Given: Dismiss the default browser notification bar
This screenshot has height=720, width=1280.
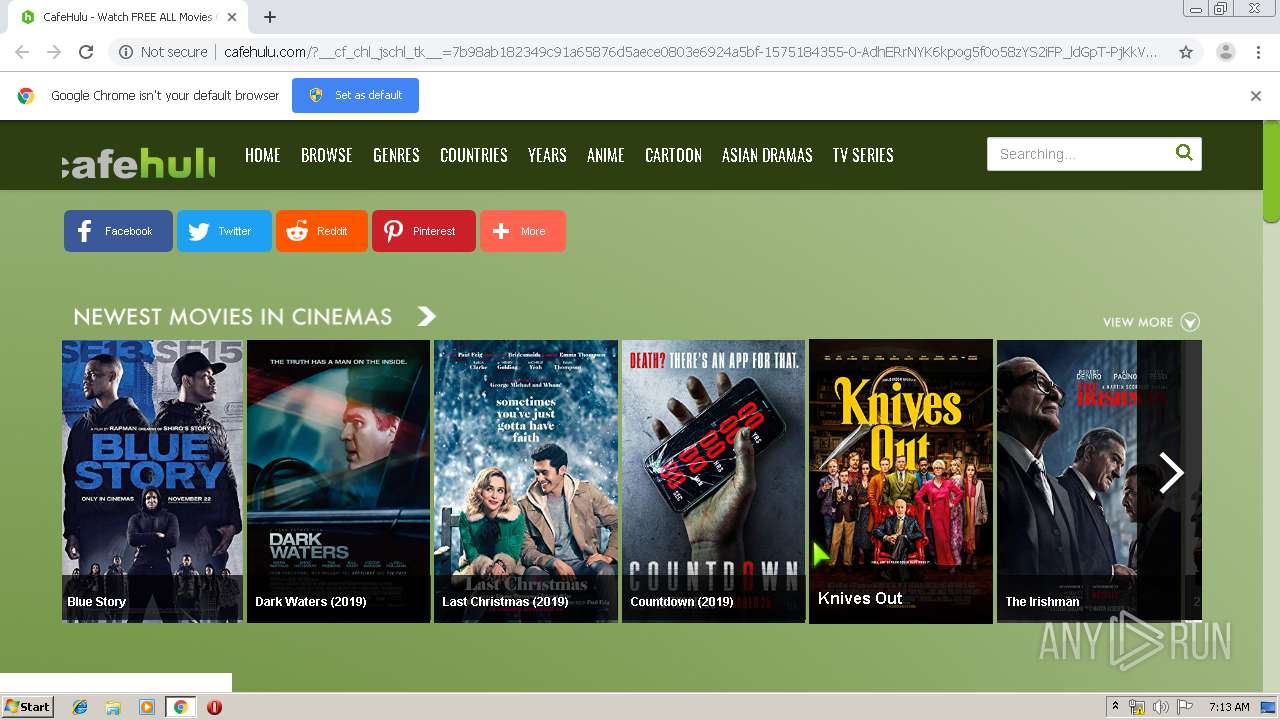Looking at the screenshot, I should coord(1256,96).
